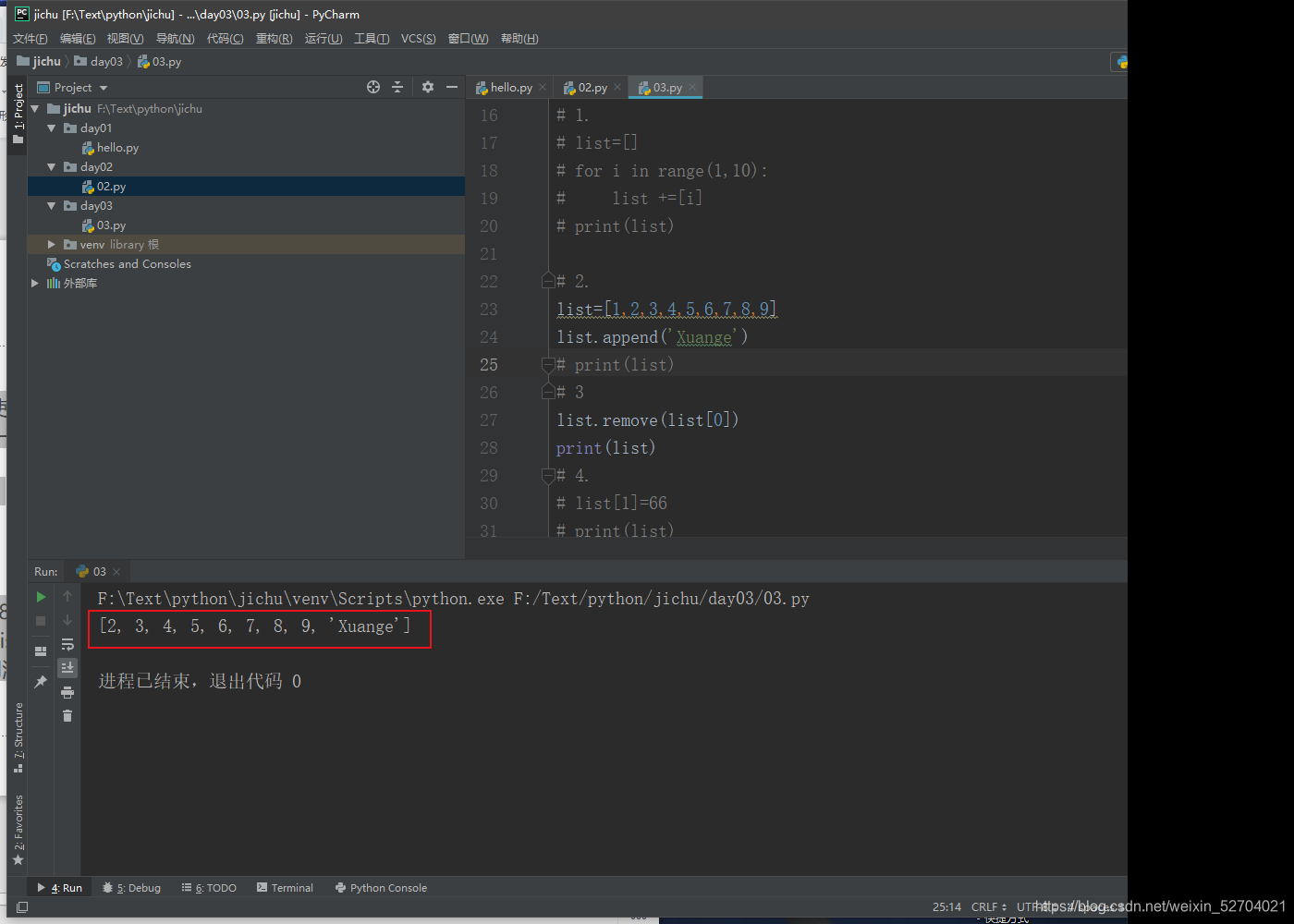Click the down arrow in Run toolbar
Viewport: 1294px width, 924px height.
tap(67, 620)
